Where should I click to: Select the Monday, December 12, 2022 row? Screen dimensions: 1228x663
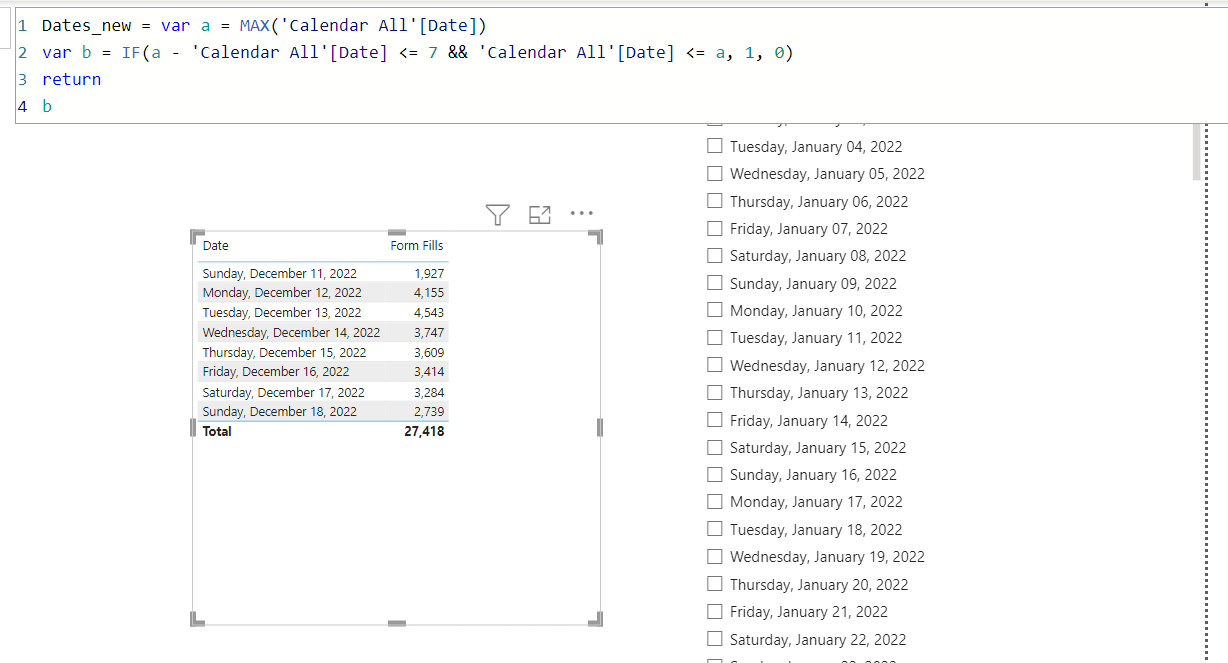click(x=323, y=292)
